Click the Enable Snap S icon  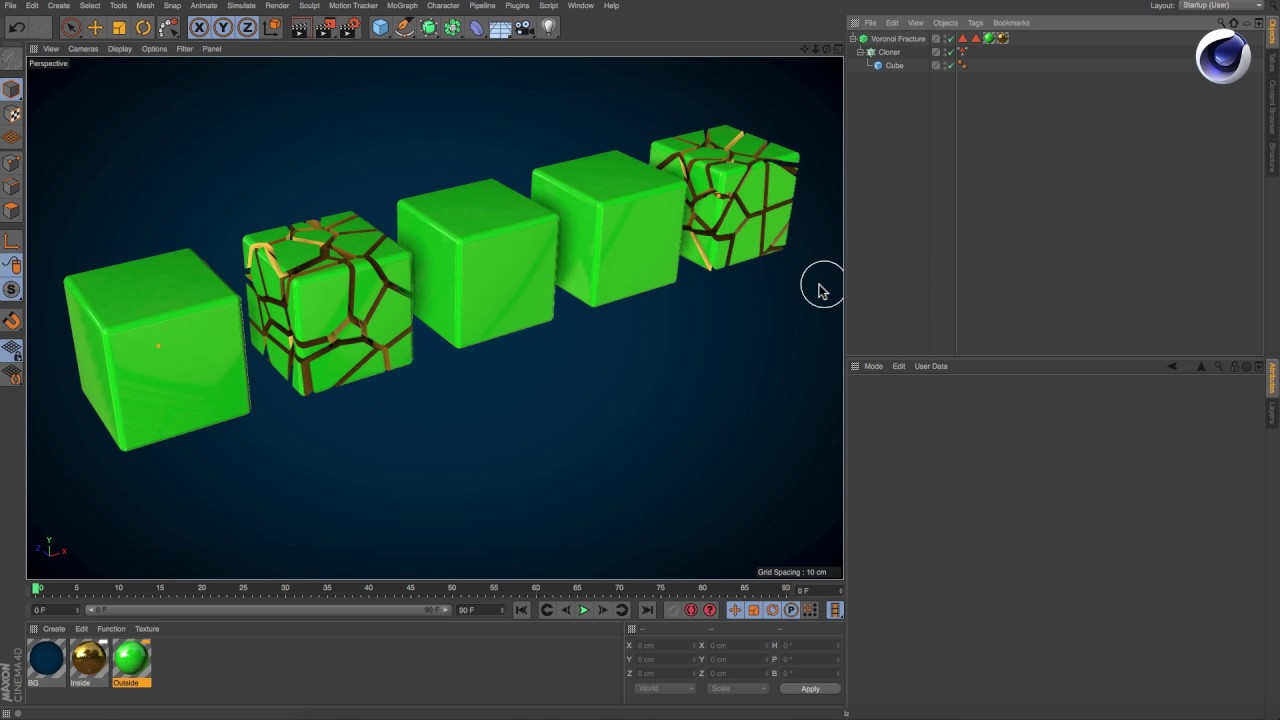point(12,290)
